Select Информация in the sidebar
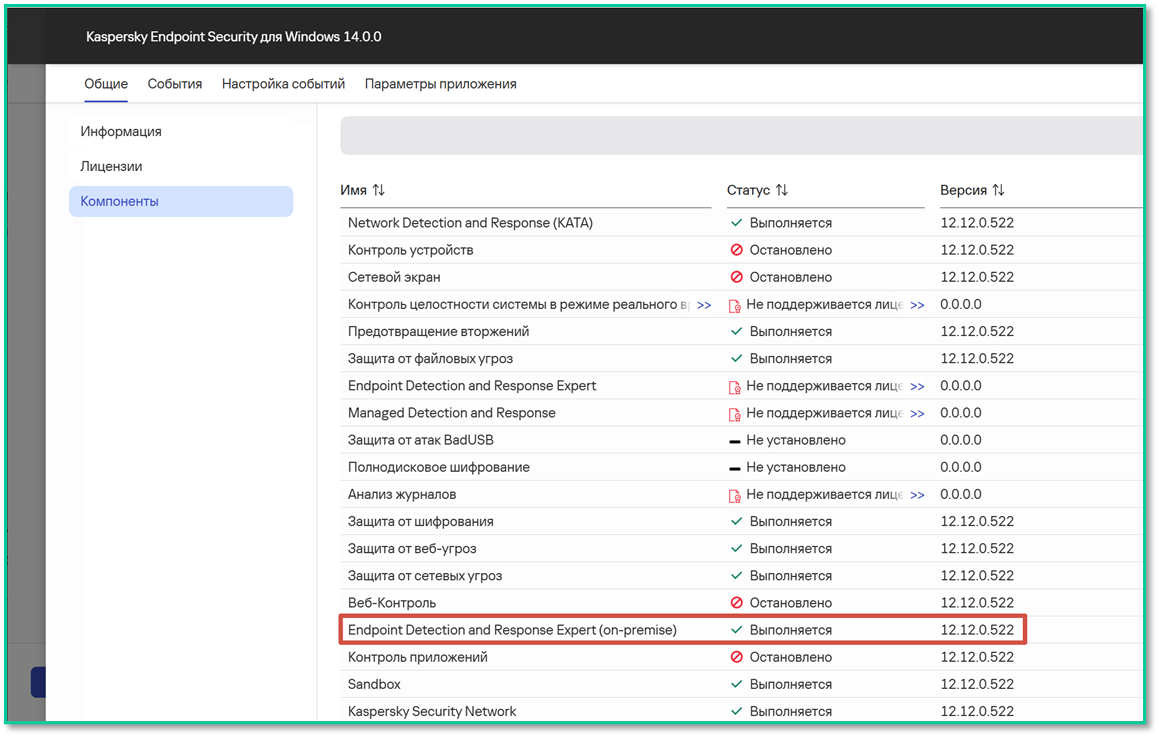Screen dimensions: 1159x737 click(x=121, y=132)
